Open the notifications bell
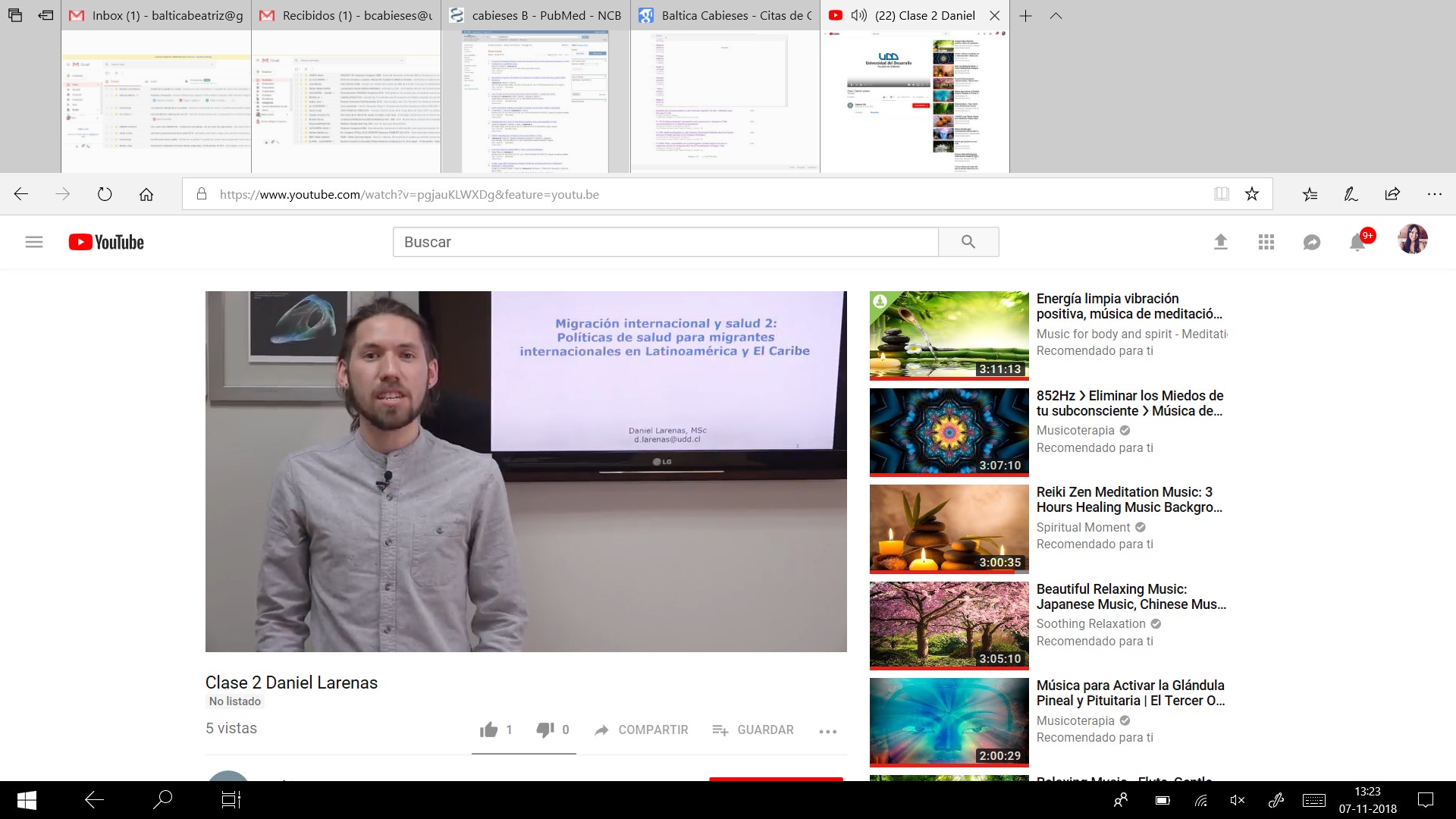The height and width of the screenshot is (819, 1456). (1357, 242)
